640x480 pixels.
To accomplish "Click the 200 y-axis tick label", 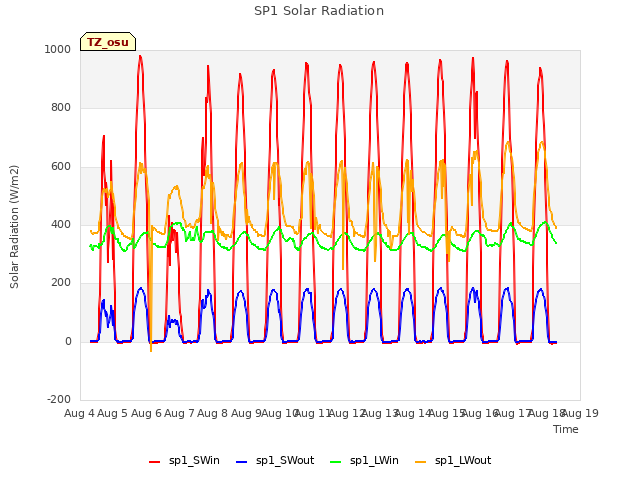I will click(61, 282).
